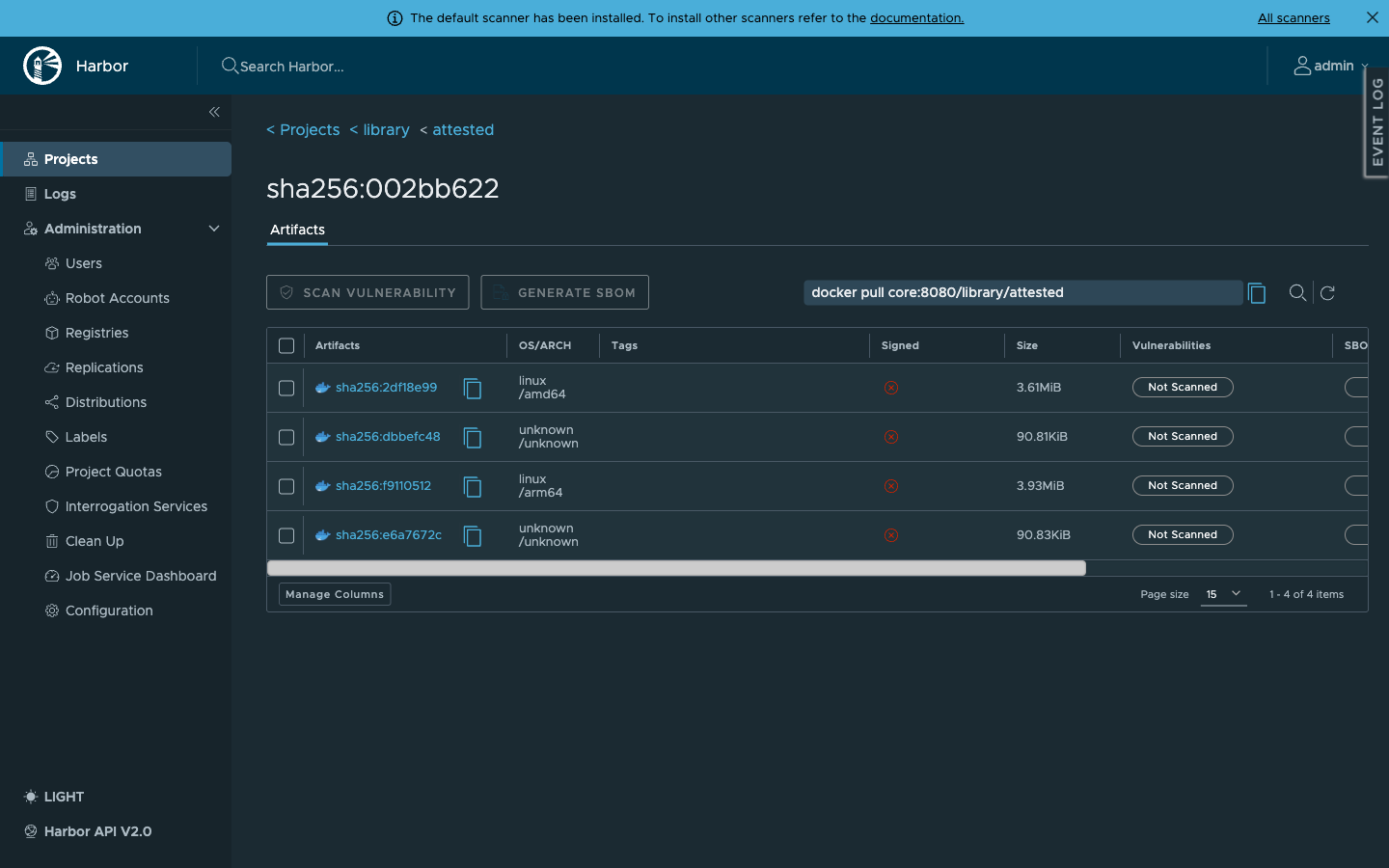Open artifact sha256:2df18e99 details
Screen dimensions: 1389x868
point(386,388)
